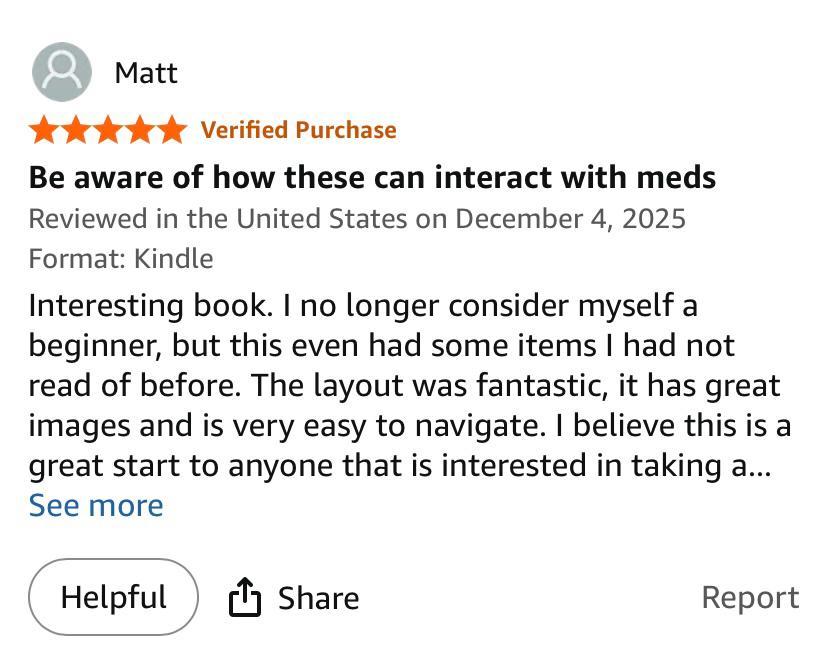The height and width of the screenshot is (669, 825).
Task: Click the trailing ellipsis in review text
Action: coord(760,466)
